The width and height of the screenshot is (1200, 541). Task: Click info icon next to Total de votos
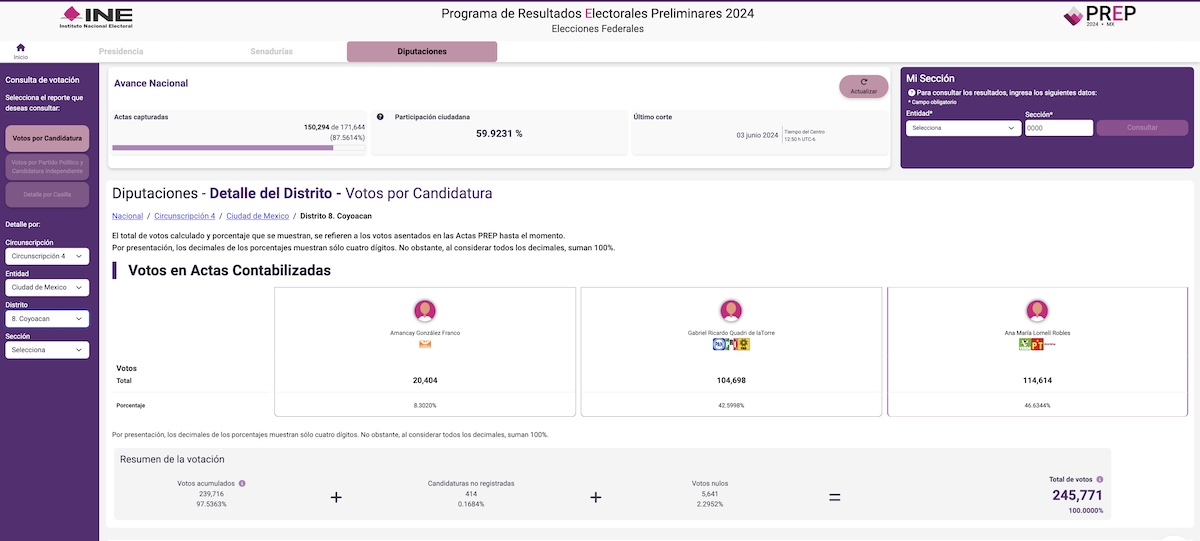1100,480
